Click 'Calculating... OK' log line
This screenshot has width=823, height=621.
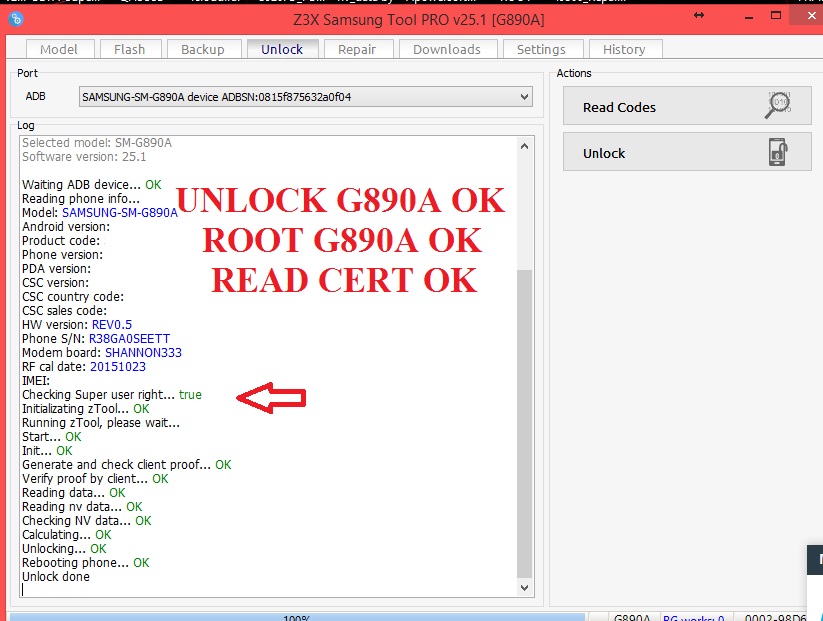coord(67,534)
